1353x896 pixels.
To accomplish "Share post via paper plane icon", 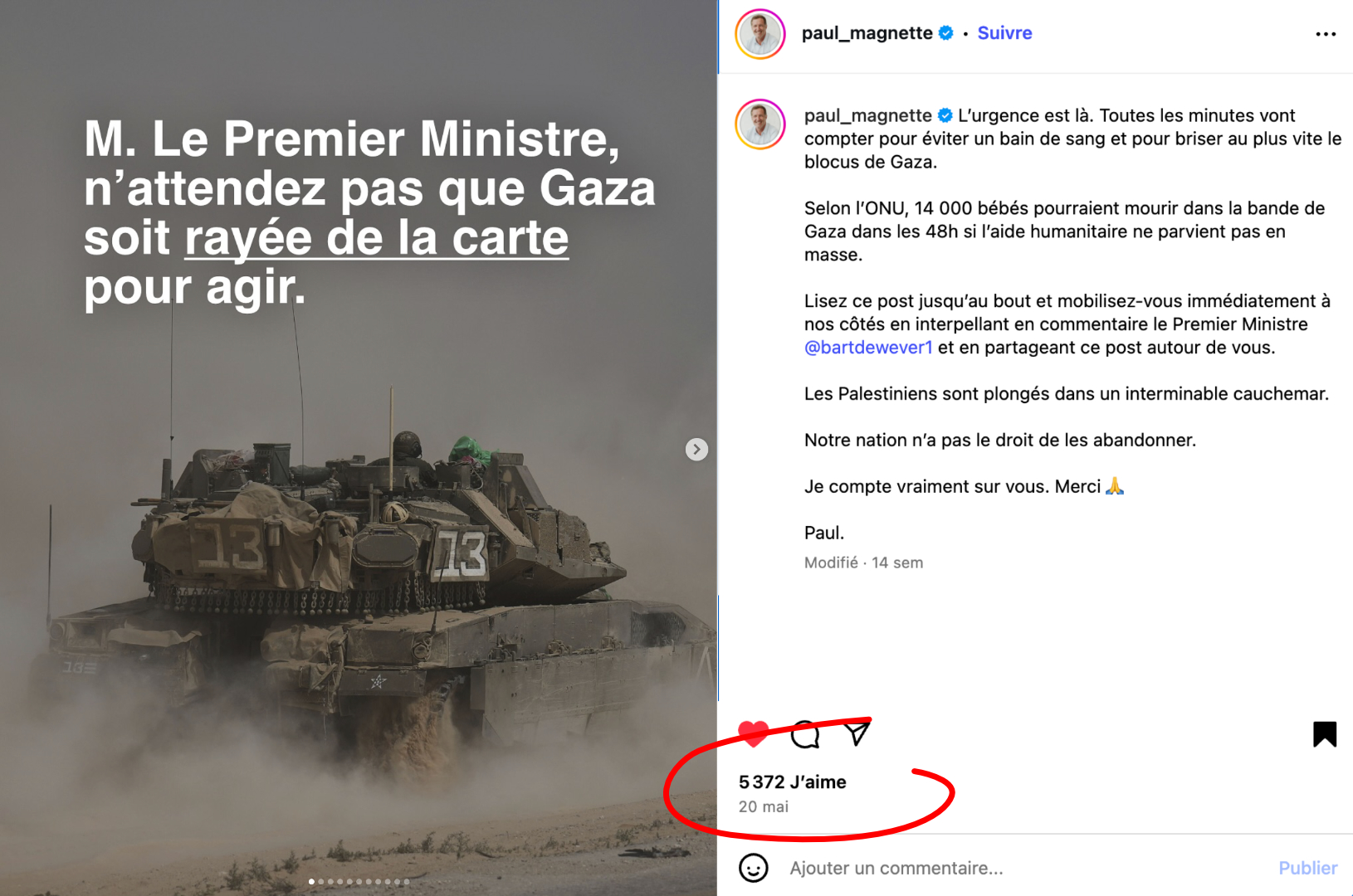I will coord(857,733).
